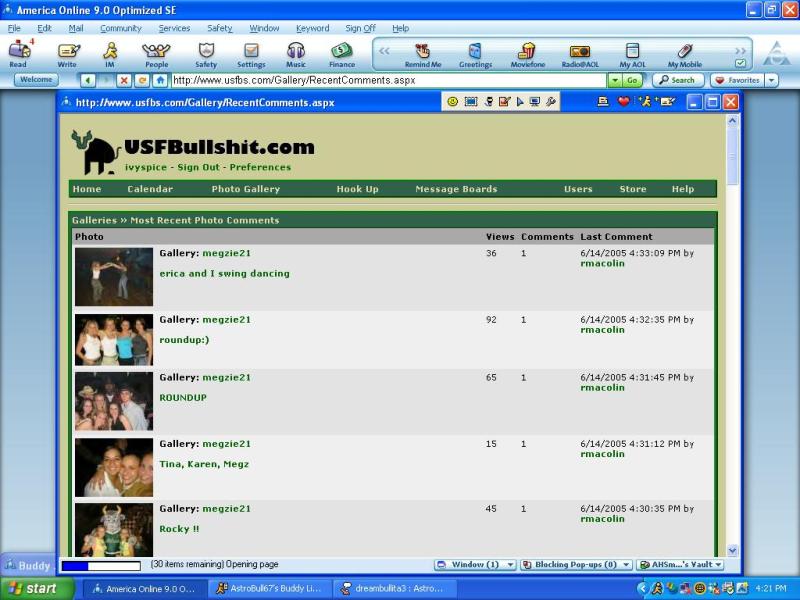This screenshot has width=800, height=600.
Task: Open 'erica and I swing dancing' photo link
Action: pyautogui.click(x=224, y=273)
